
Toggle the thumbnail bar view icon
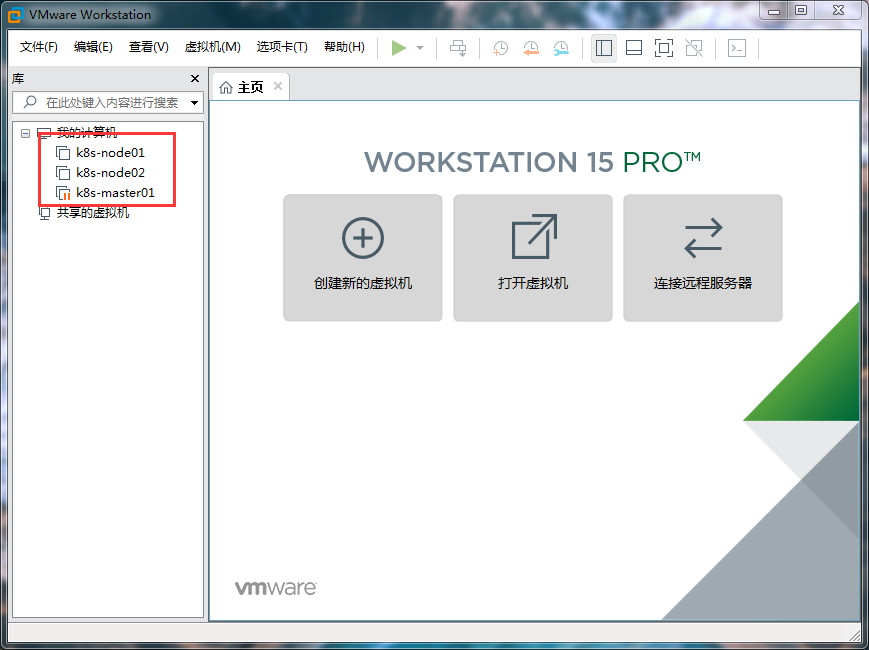click(x=633, y=48)
